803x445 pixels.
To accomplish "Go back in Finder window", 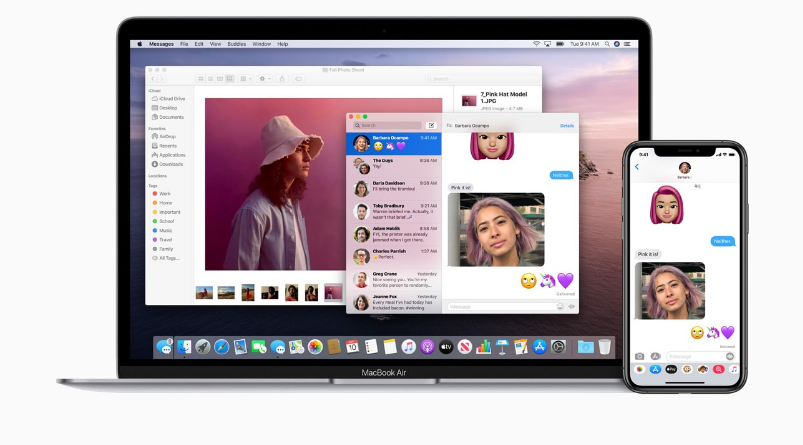I will pyautogui.click(x=153, y=79).
